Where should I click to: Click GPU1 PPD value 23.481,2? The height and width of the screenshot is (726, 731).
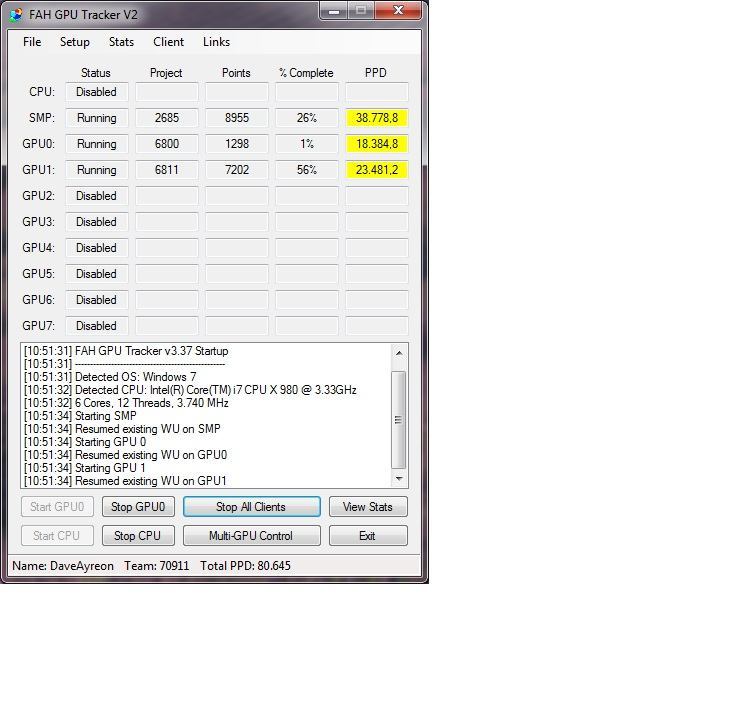tap(377, 170)
